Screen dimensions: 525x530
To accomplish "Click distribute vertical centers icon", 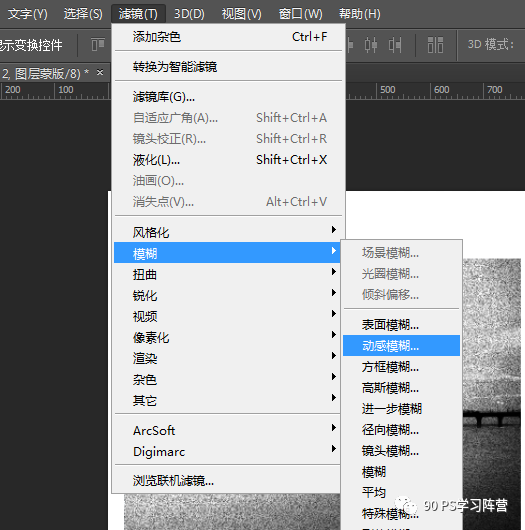I will (x=371, y=45).
